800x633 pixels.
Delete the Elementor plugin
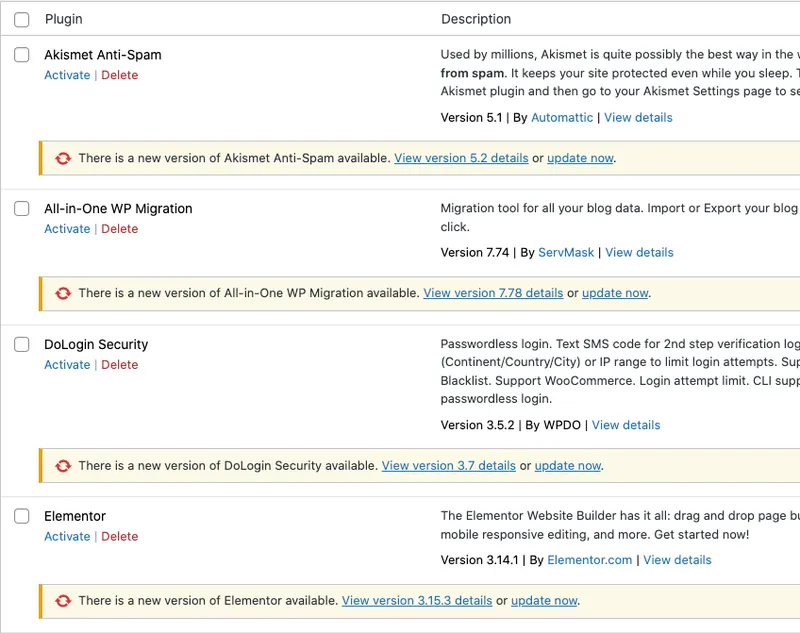119,537
